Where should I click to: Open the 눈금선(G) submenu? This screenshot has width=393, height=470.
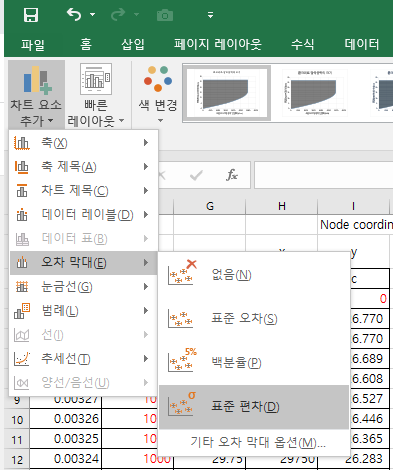[x=83, y=287]
